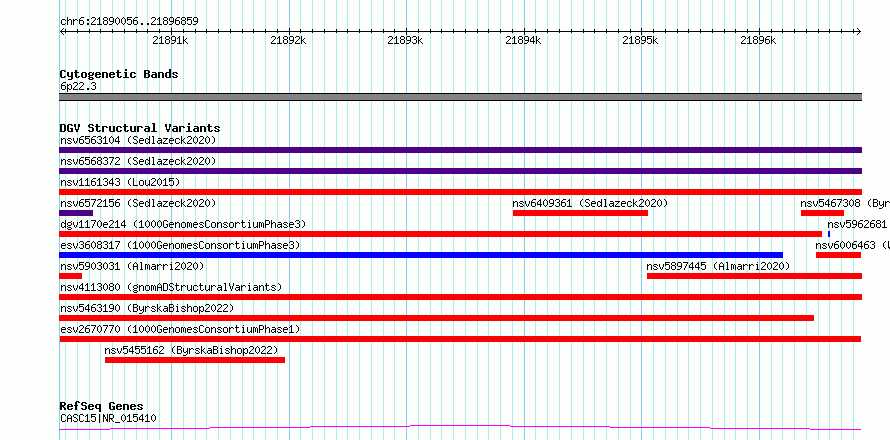Select the tiny blue nsv5962681 marker
The width and height of the screenshot is (890, 440).
point(829,234)
